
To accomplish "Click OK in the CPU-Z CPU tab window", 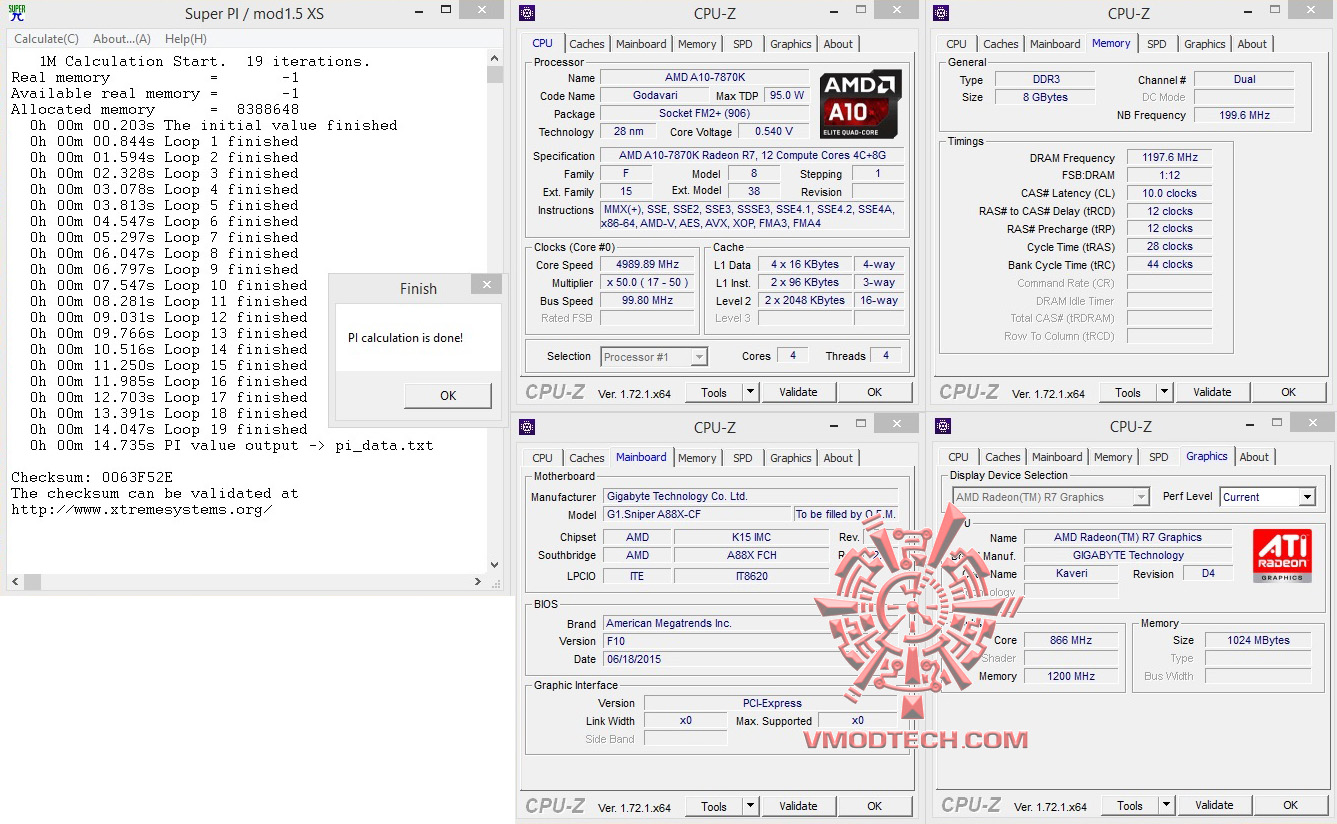I will point(874,392).
